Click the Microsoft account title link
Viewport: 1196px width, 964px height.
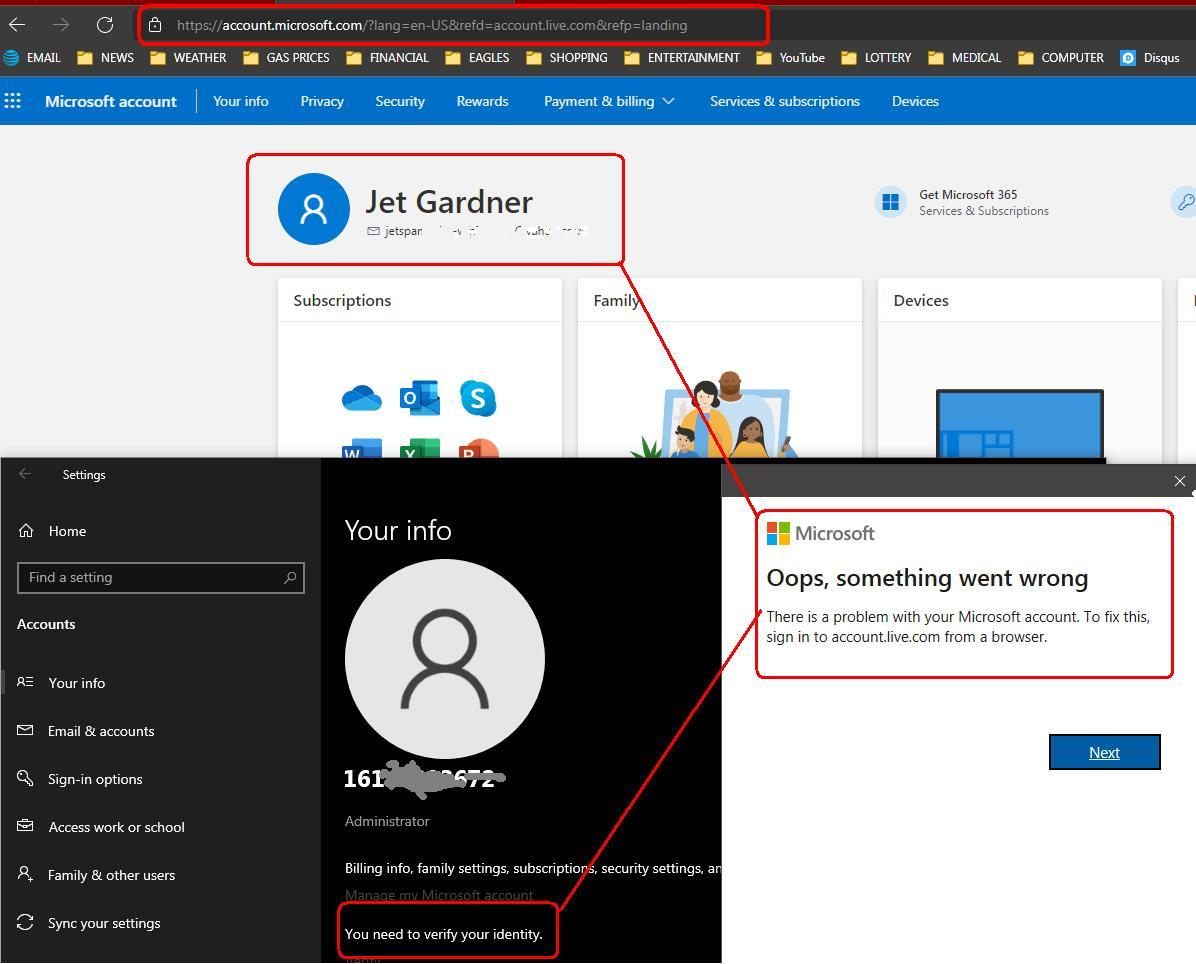tap(111, 101)
